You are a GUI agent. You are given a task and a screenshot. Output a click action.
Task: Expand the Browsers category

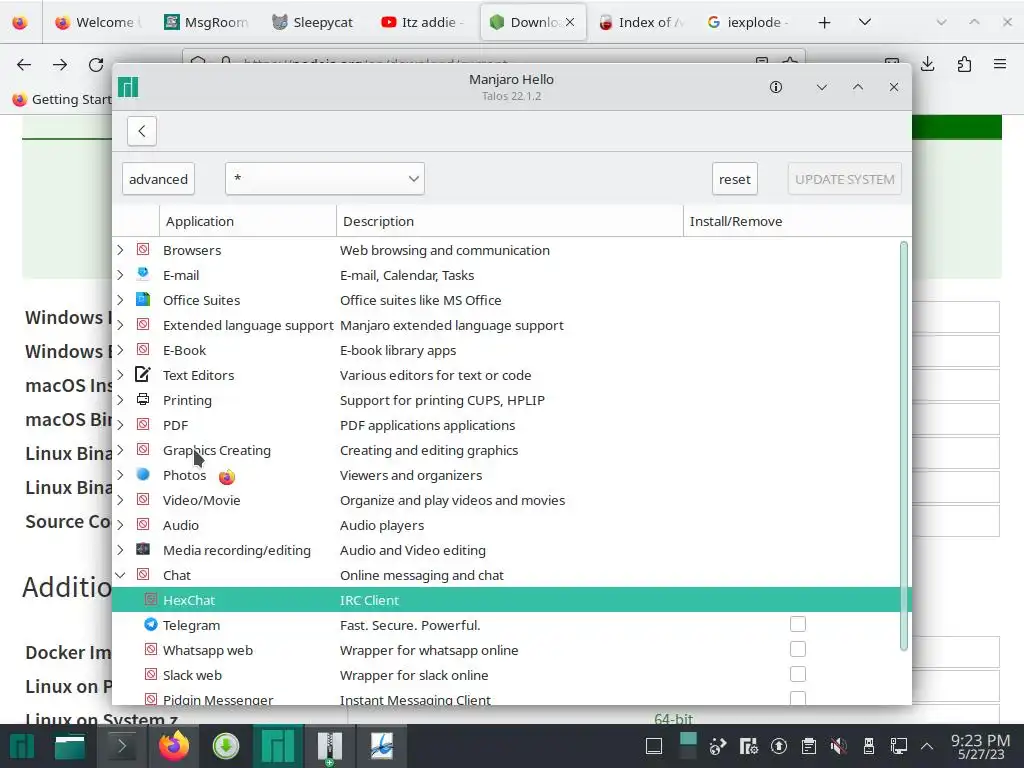pos(120,250)
